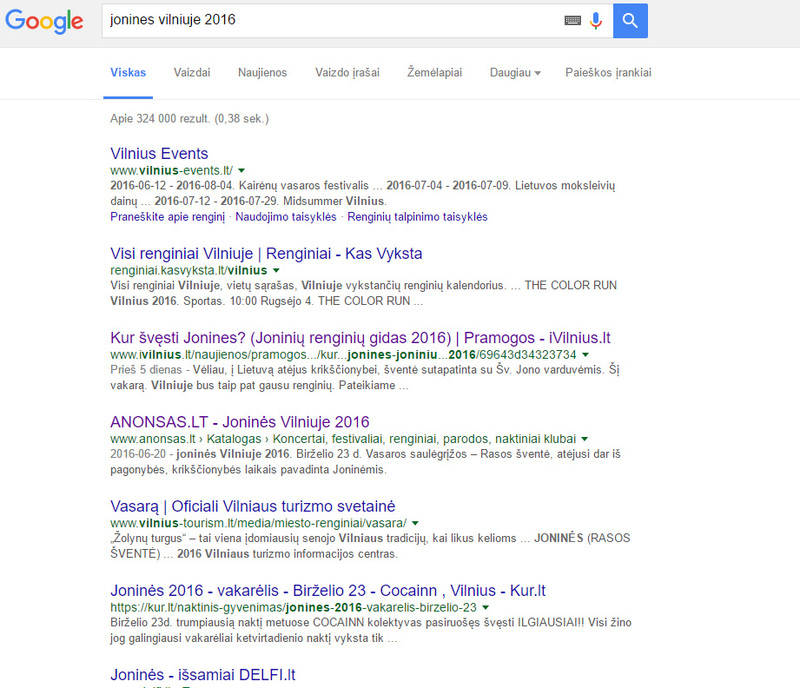
Task: Open the Naujienos tab
Action: (x=262, y=72)
